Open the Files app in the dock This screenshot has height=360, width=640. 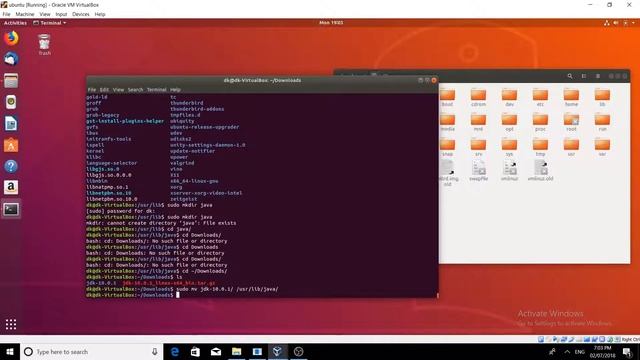(11, 81)
